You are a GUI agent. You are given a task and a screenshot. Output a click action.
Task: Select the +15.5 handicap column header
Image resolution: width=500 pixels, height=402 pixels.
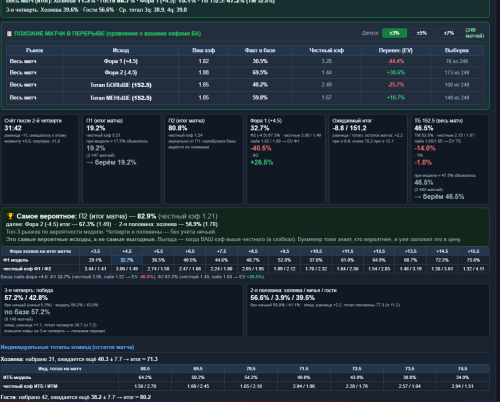click(x=473, y=251)
